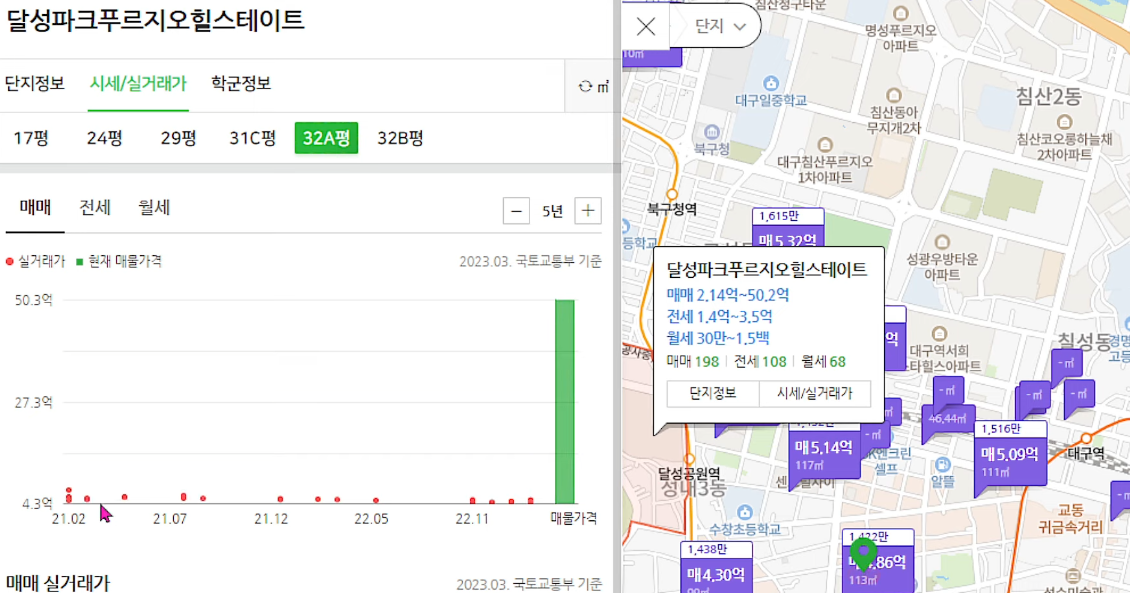Click the 달성공원역 station circle marker
The width and height of the screenshot is (1130, 593).
pyautogui.click(x=689, y=459)
